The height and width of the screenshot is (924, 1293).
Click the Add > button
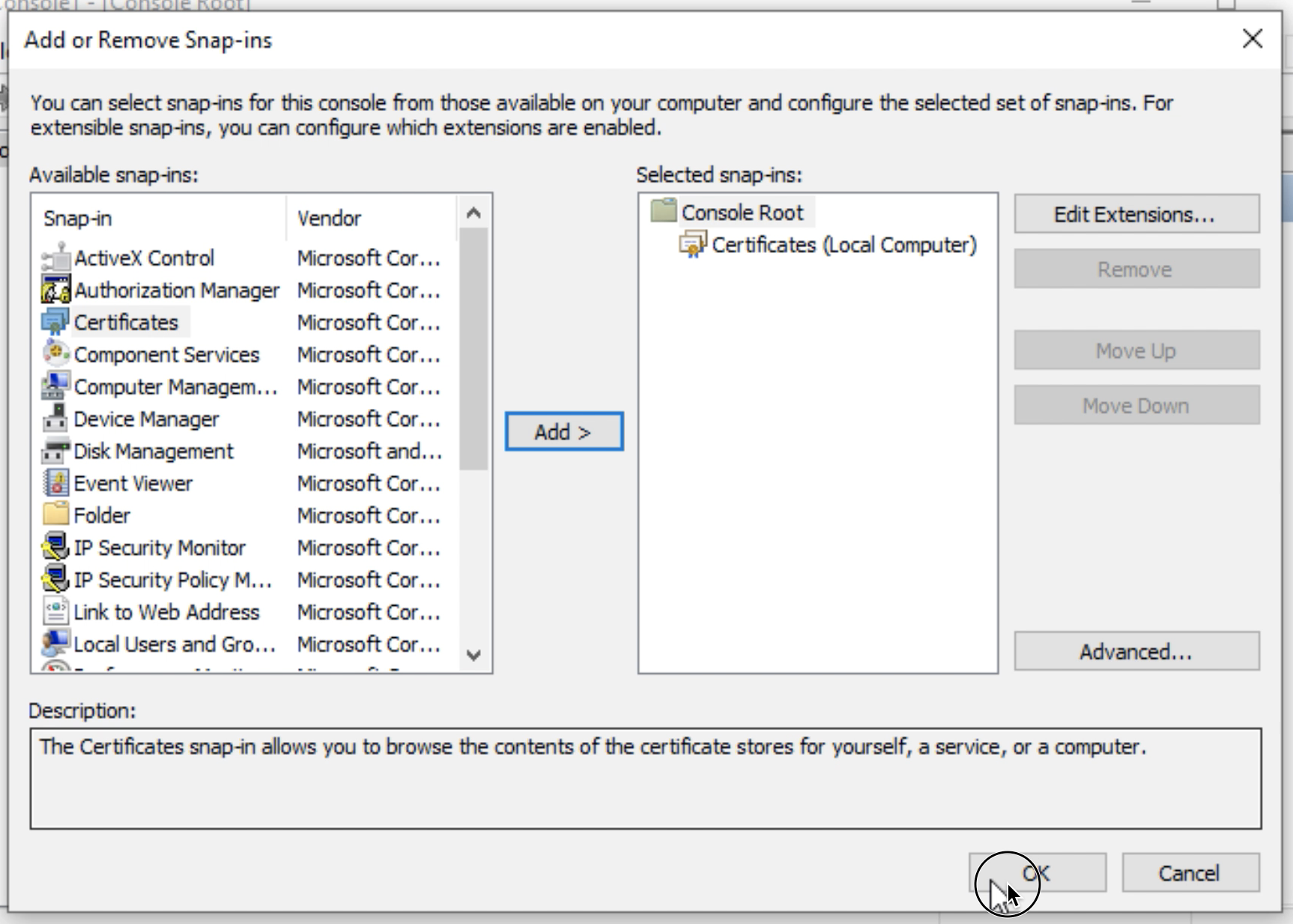click(563, 432)
